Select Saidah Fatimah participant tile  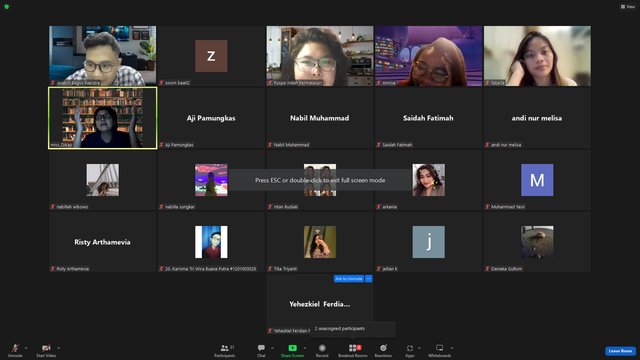pyautogui.click(x=428, y=118)
